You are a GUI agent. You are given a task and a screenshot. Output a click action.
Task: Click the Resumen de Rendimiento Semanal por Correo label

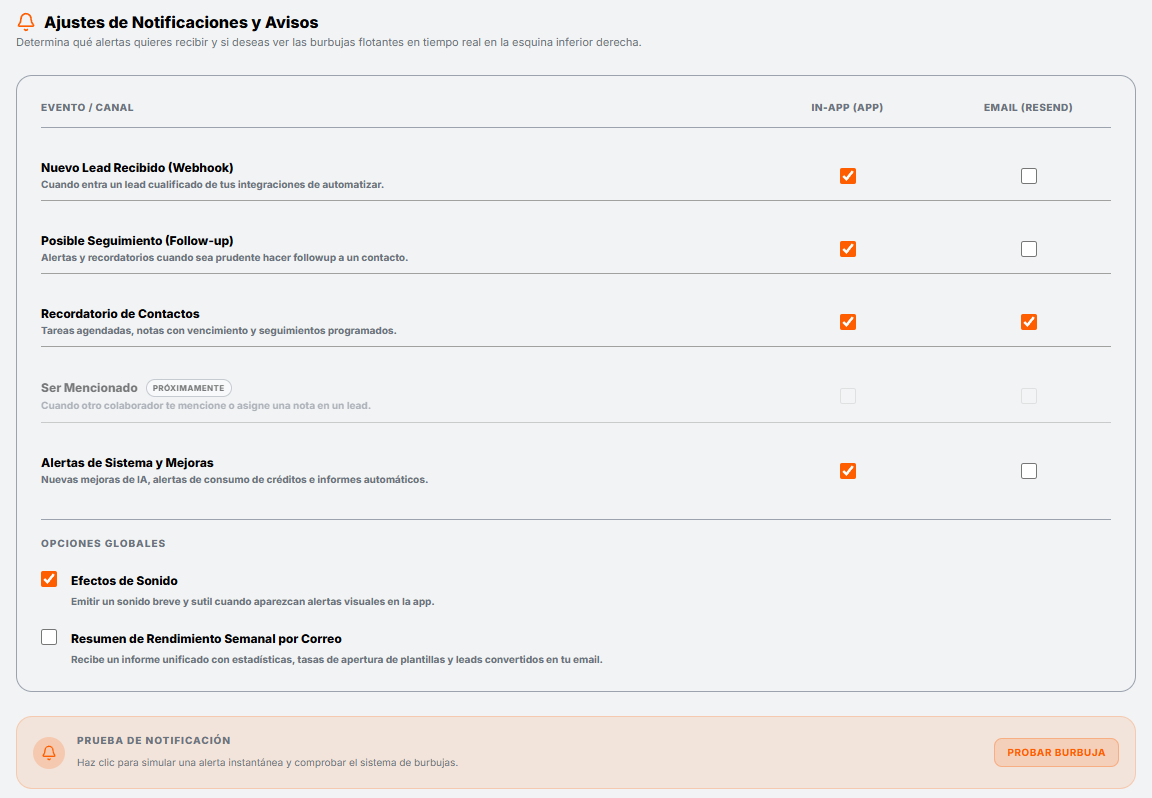point(206,639)
